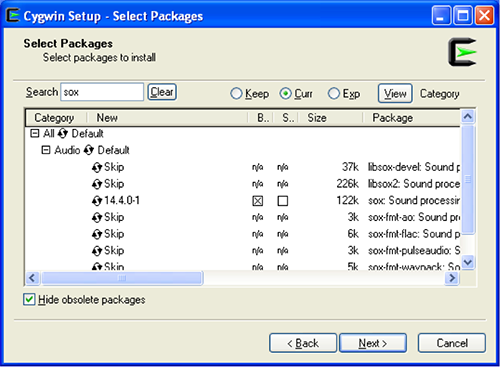Toggle the cycle icon on libsox-devel row
This screenshot has width=500, height=367.
97,167
